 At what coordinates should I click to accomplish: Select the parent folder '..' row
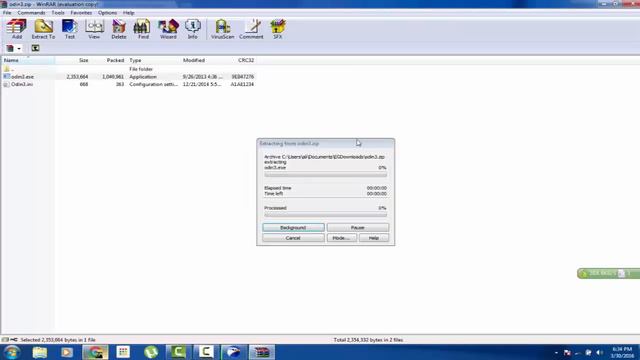click(129, 69)
